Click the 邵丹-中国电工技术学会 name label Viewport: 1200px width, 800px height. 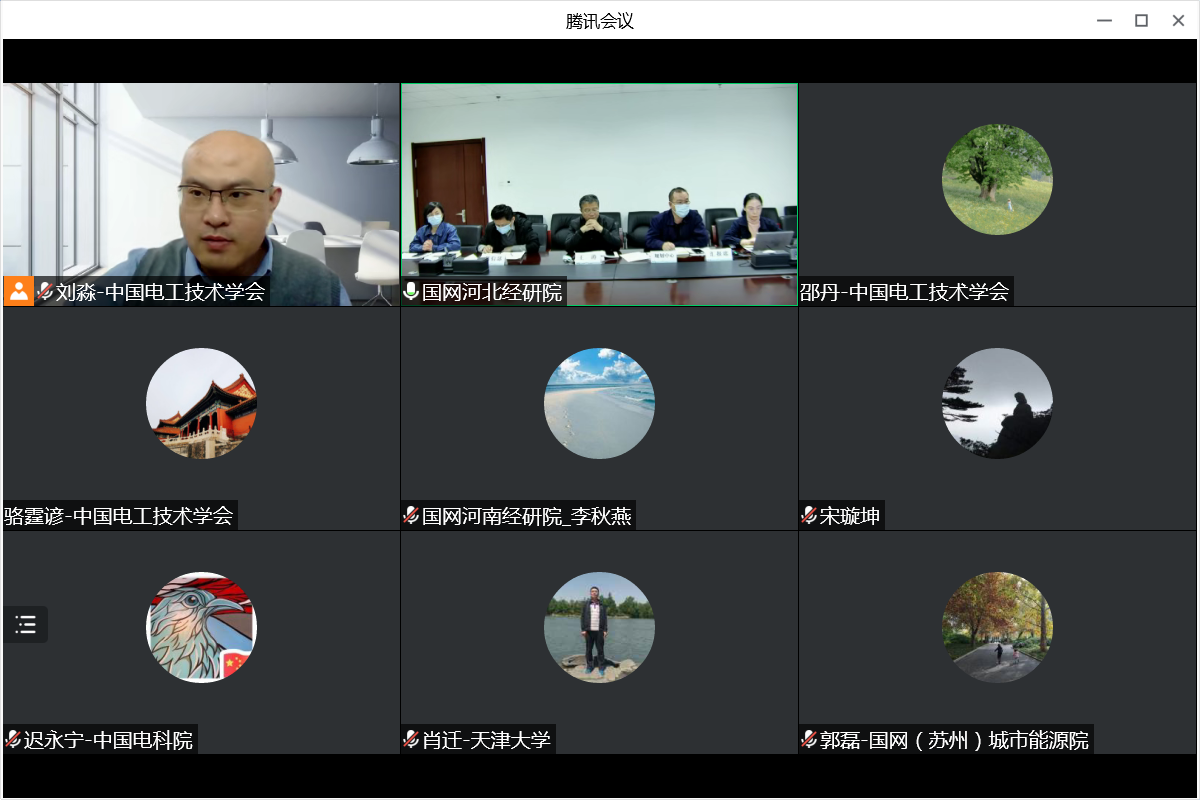(905, 292)
